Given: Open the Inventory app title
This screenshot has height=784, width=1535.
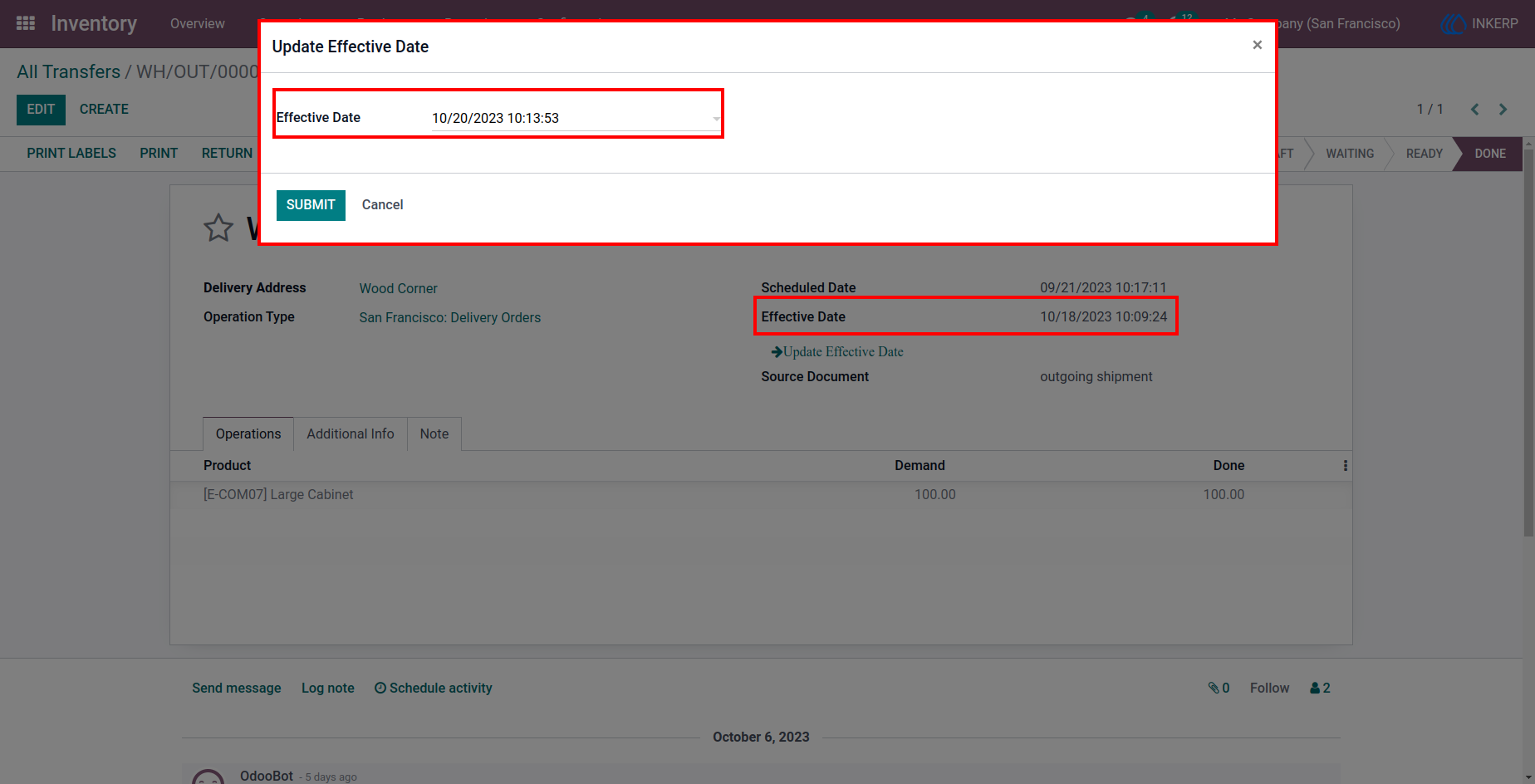Looking at the screenshot, I should click(x=94, y=23).
